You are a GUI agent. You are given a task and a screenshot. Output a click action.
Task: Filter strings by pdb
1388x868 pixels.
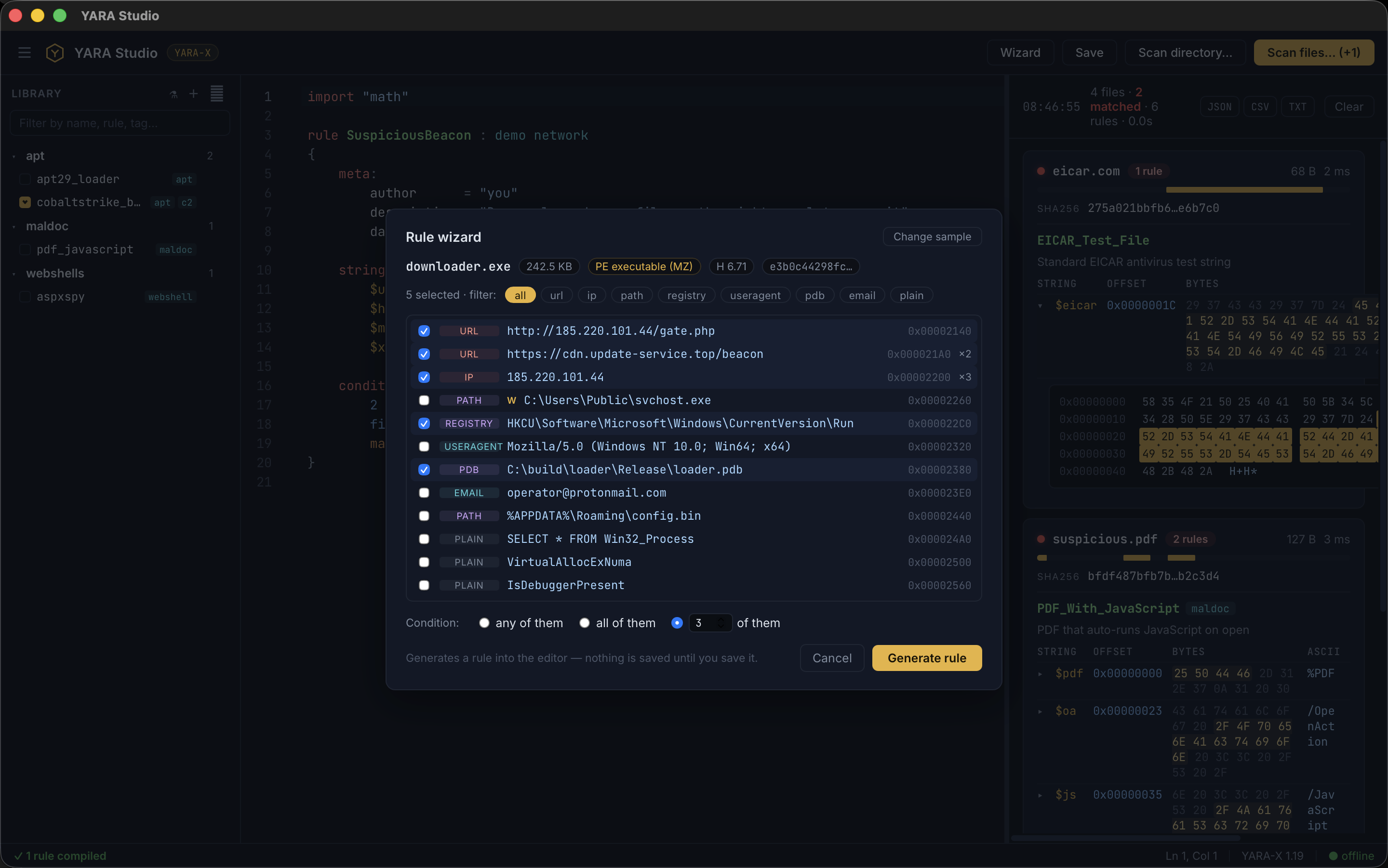point(814,295)
